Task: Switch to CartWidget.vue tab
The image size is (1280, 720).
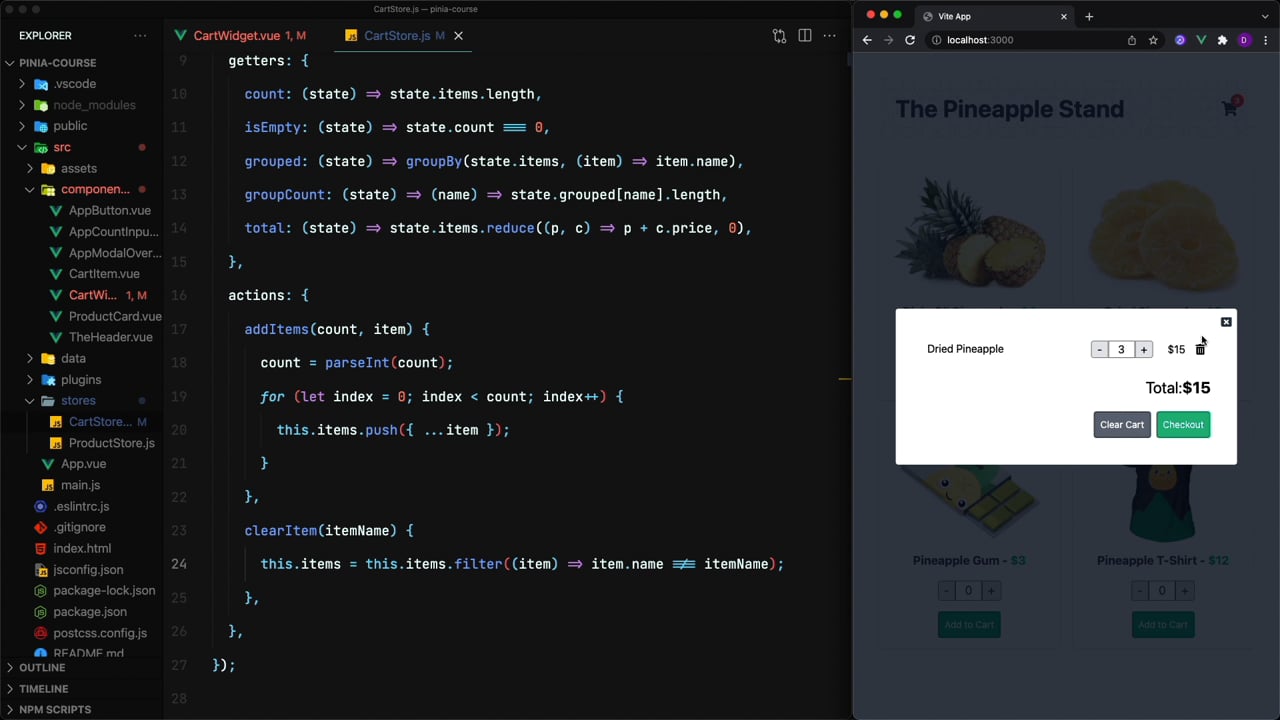Action: 238,36
